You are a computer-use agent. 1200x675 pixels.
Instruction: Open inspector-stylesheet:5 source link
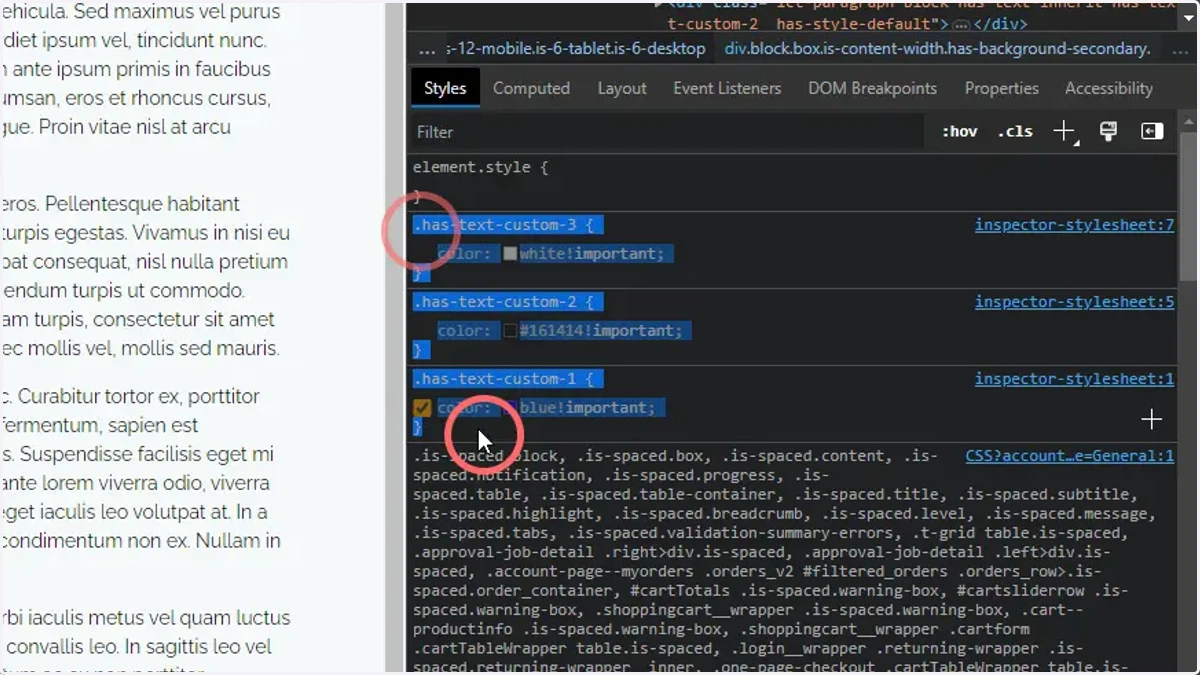pyautogui.click(x=1074, y=302)
